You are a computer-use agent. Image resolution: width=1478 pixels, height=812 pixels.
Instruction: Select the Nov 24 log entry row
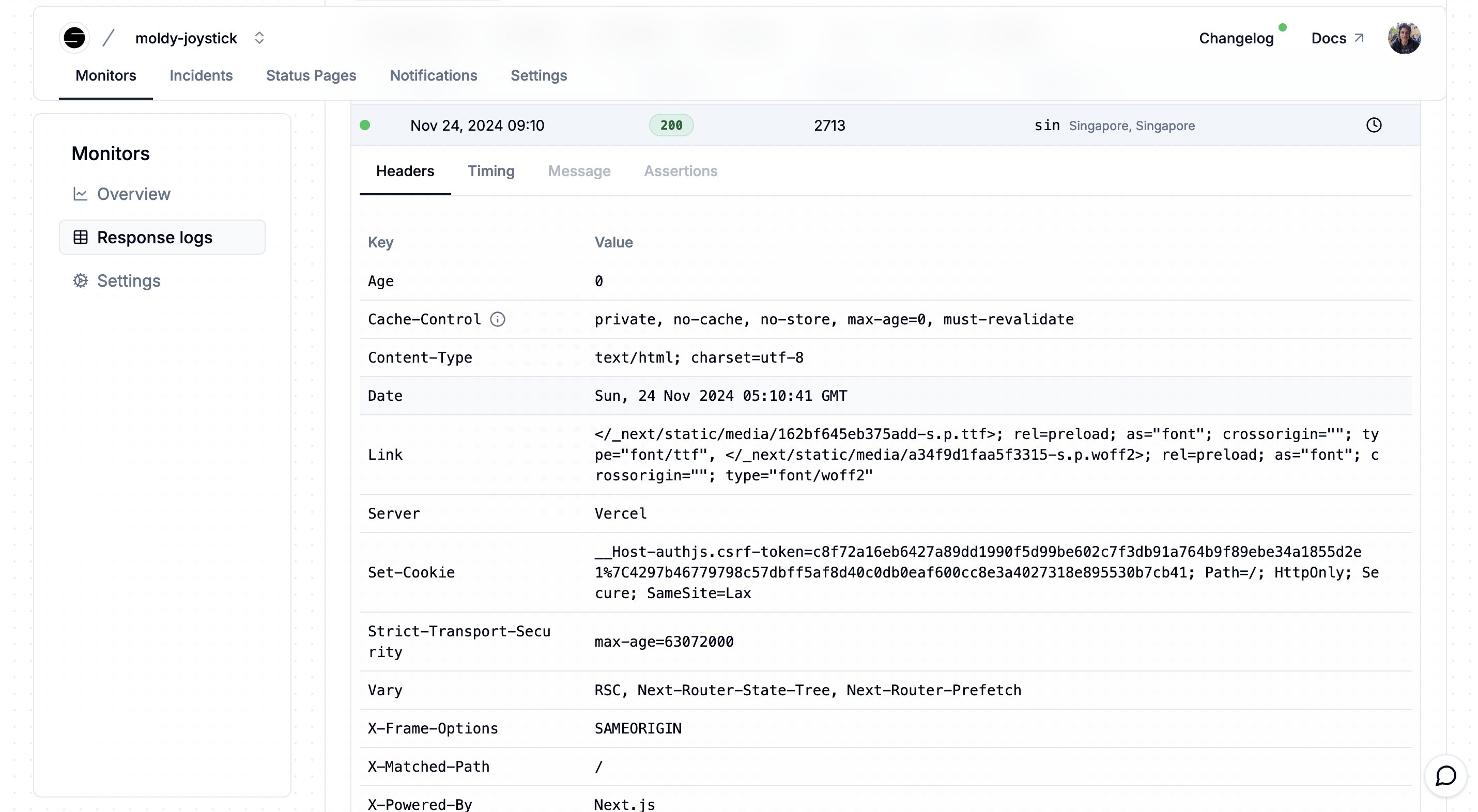pos(478,125)
